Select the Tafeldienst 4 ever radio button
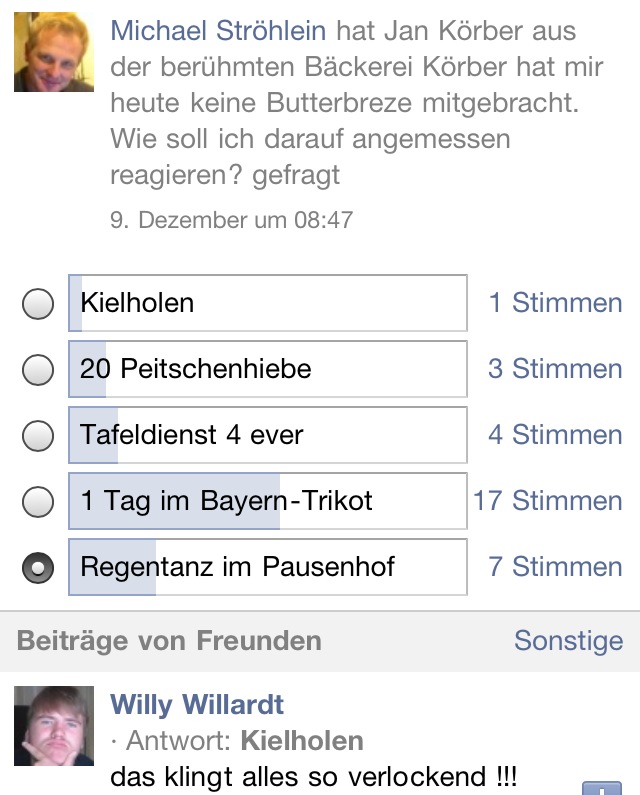Viewport: 640px width, 795px height. point(38,436)
